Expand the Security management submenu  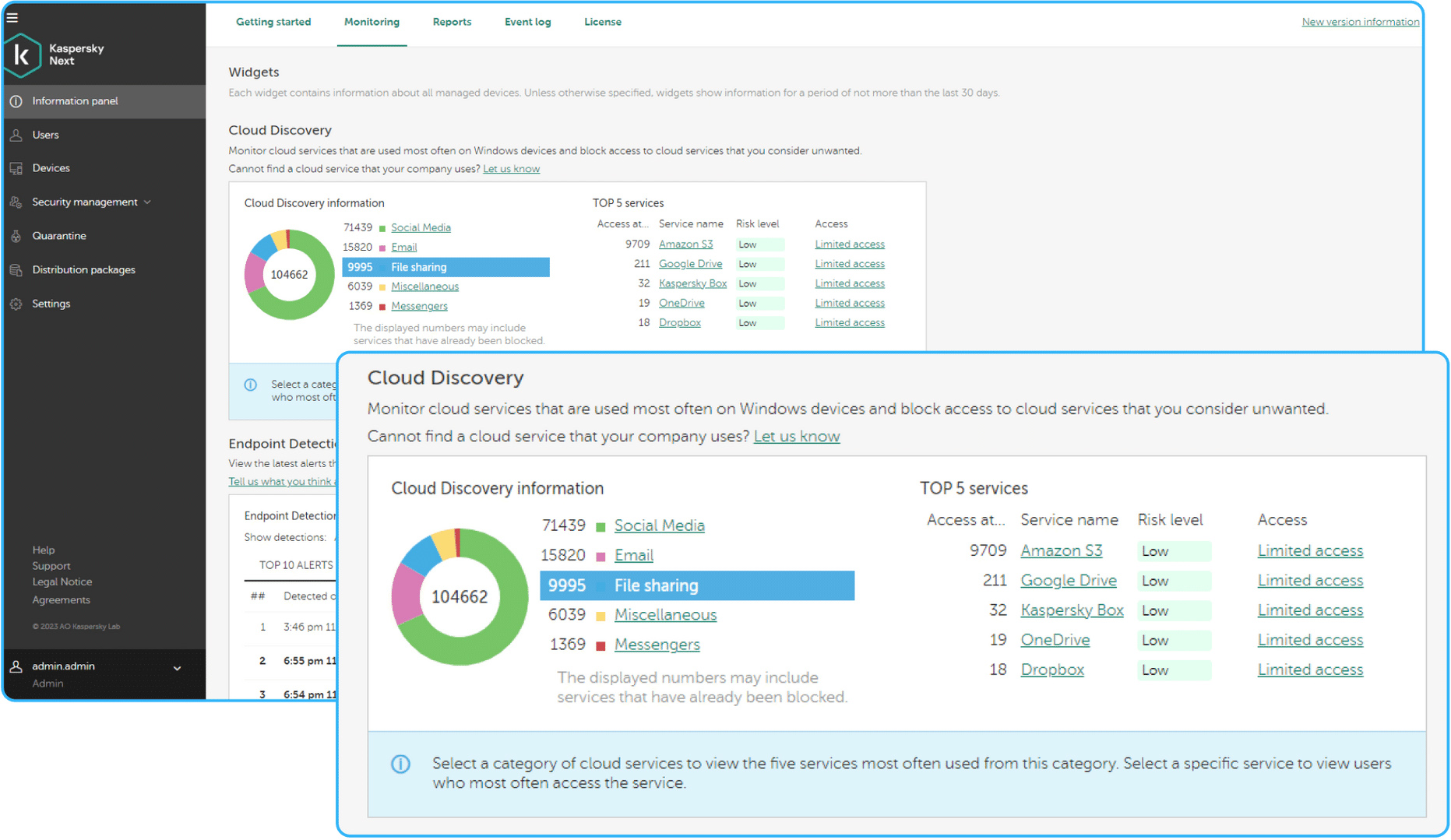147,202
